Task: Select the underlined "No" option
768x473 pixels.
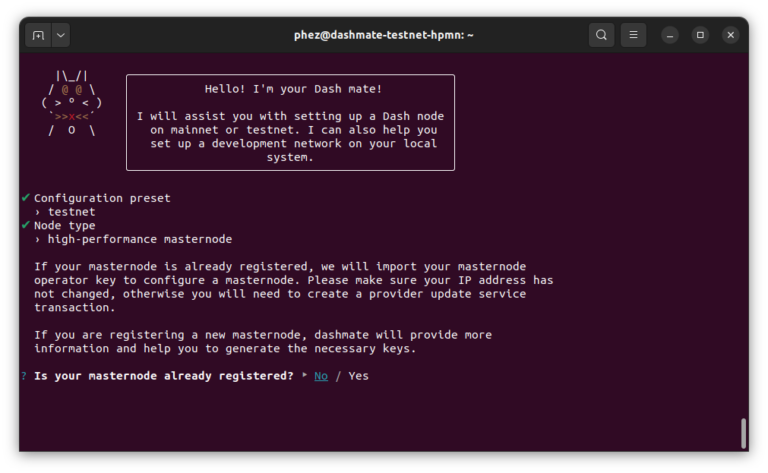Action: tap(321, 376)
